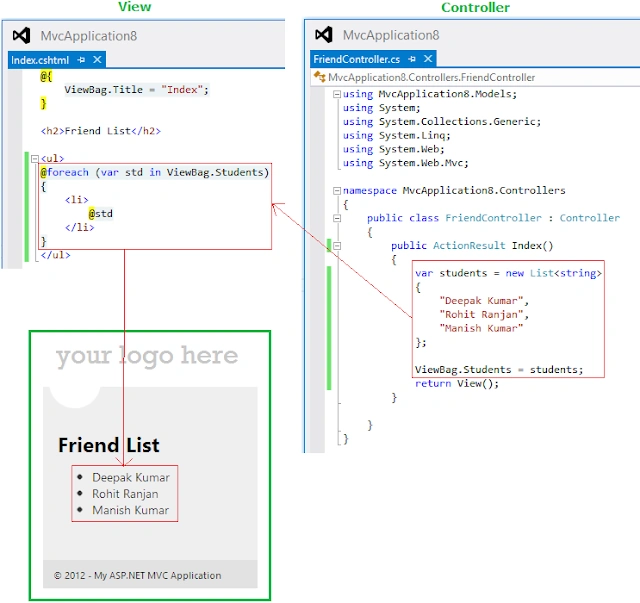The width and height of the screenshot is (640, 603).
Task: Click the Friend List heading in browser
Action: [109, 445]
